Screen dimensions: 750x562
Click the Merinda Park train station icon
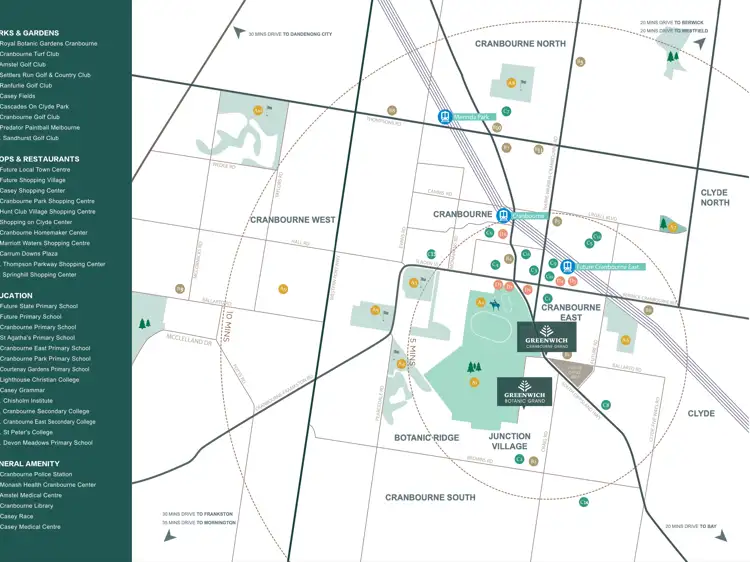tap(445, 117)
